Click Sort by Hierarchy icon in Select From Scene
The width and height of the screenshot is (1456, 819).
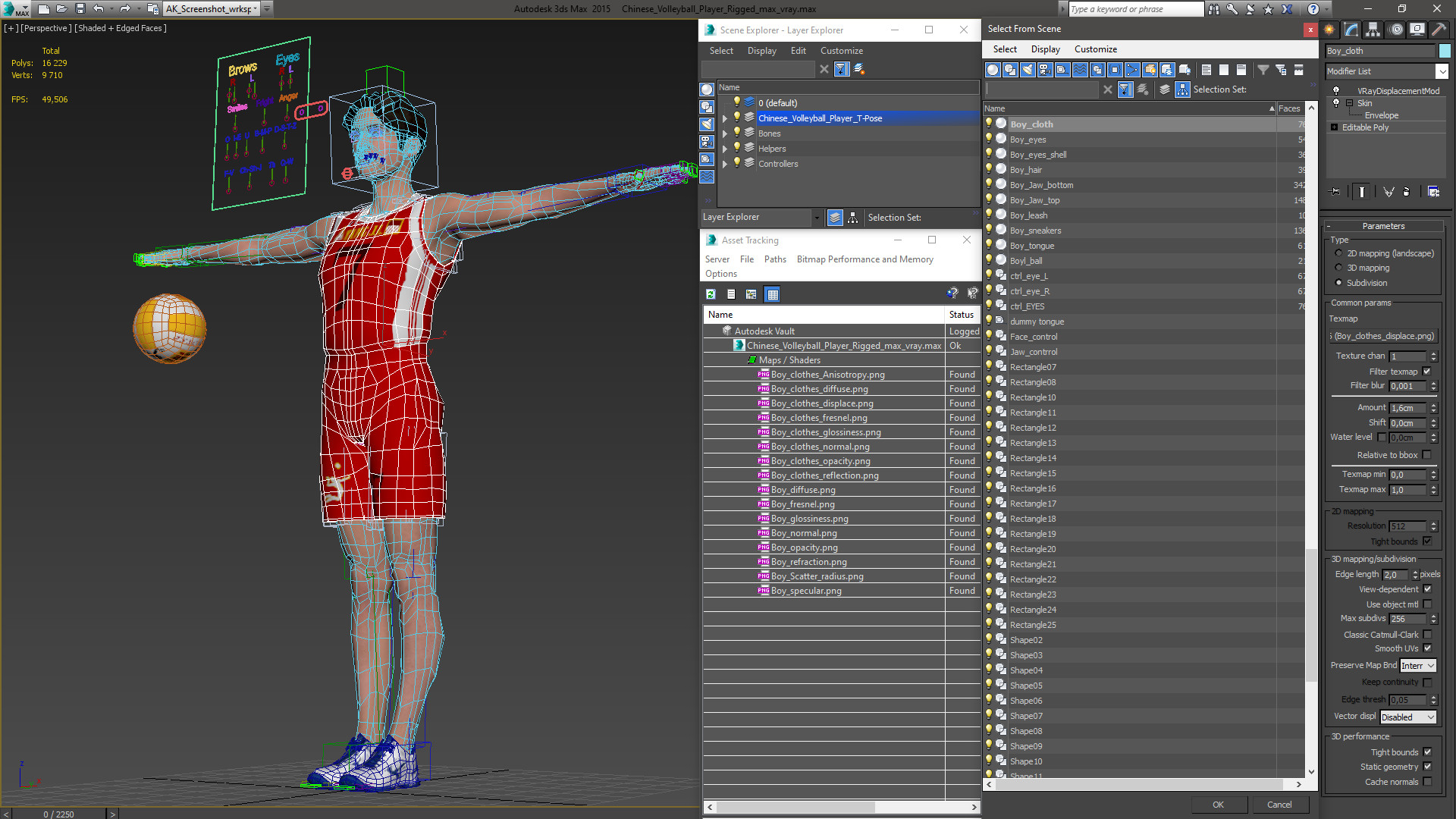[x=1182, y=89]
